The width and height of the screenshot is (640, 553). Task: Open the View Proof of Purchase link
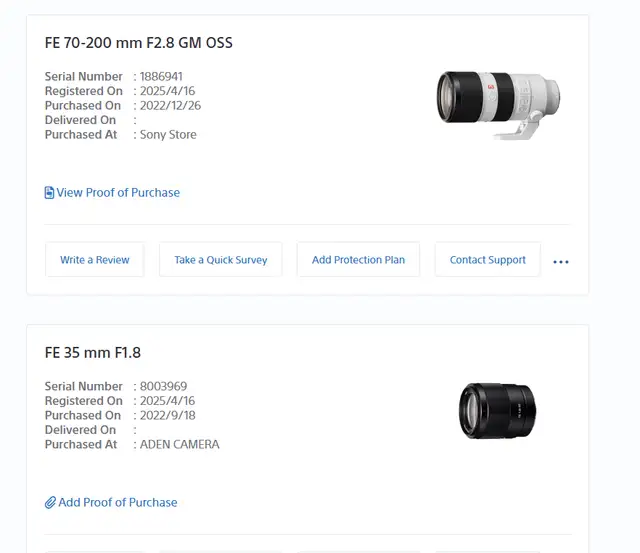pos(118,193)
